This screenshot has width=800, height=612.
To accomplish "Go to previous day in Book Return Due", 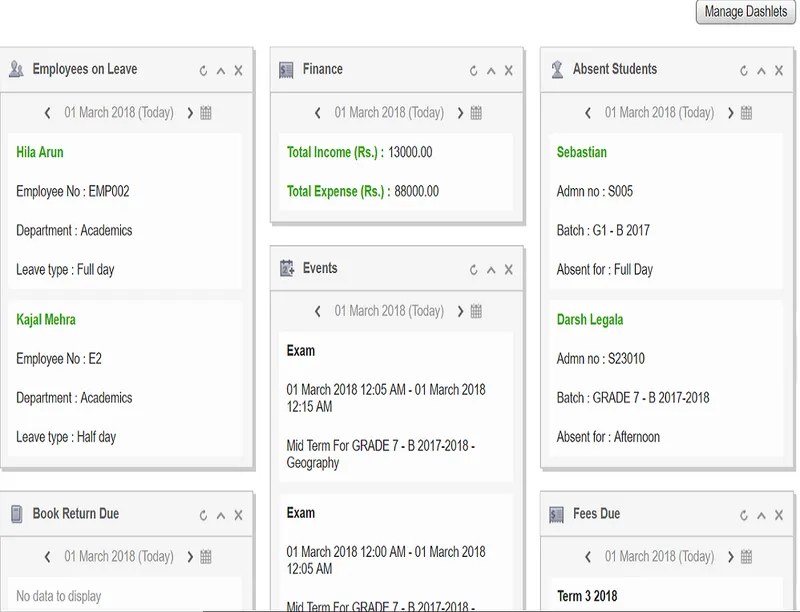I will pyautogui.click(x=47, y=557).
